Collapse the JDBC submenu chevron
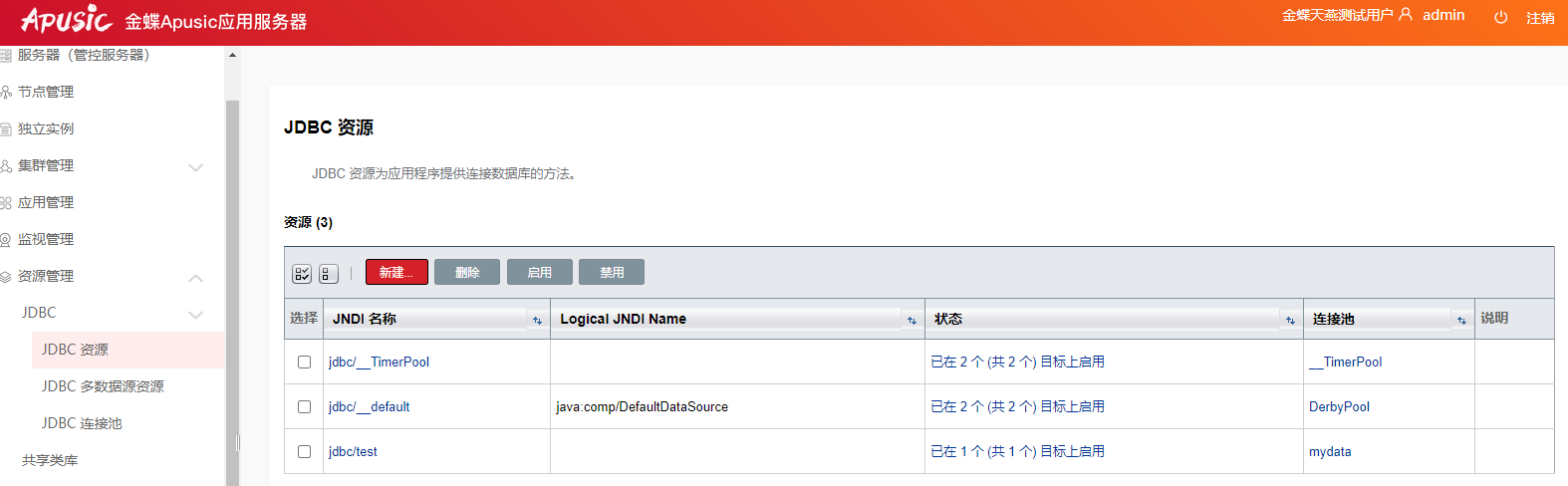Viewport: 1568px width, 486px height. point(196,315)
